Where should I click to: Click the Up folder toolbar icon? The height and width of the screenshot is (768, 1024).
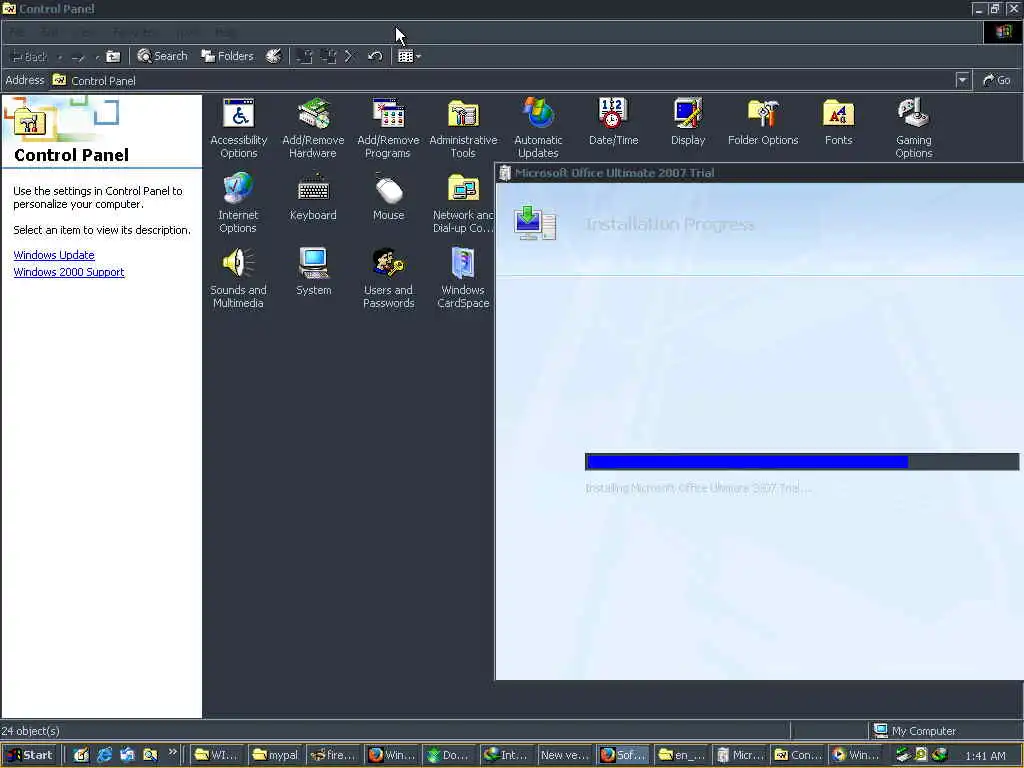[113, 57]
